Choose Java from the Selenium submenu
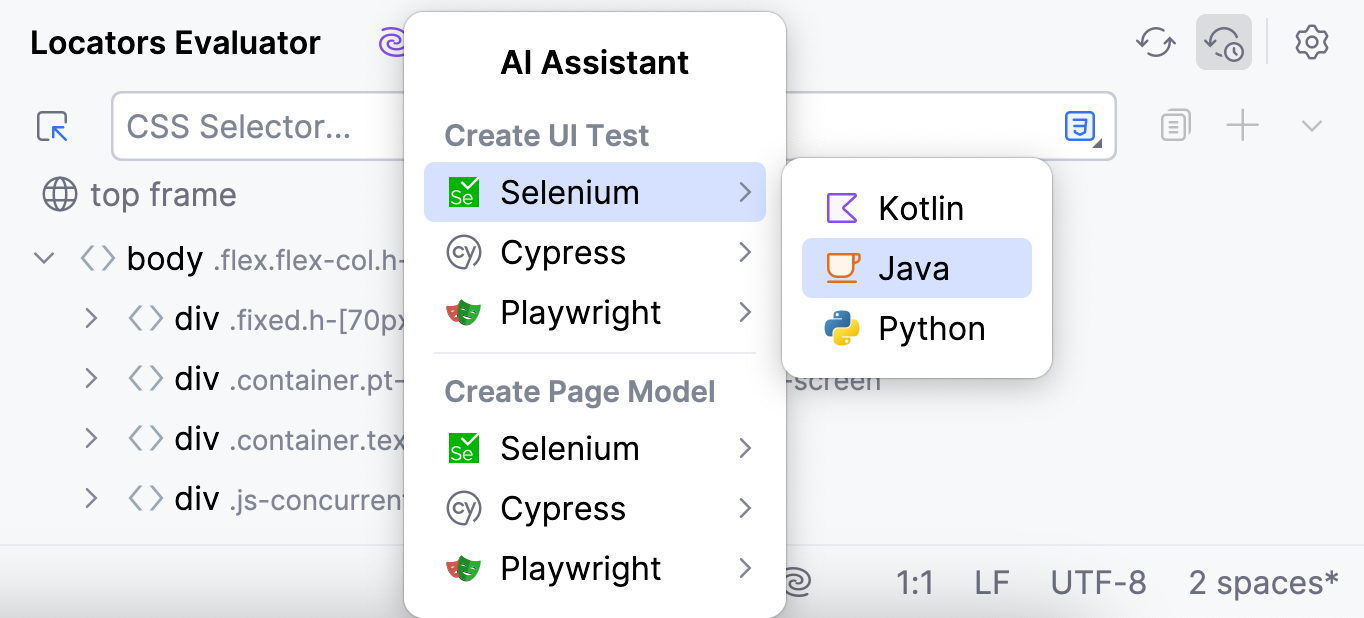1364x618 pixels. 916,268
